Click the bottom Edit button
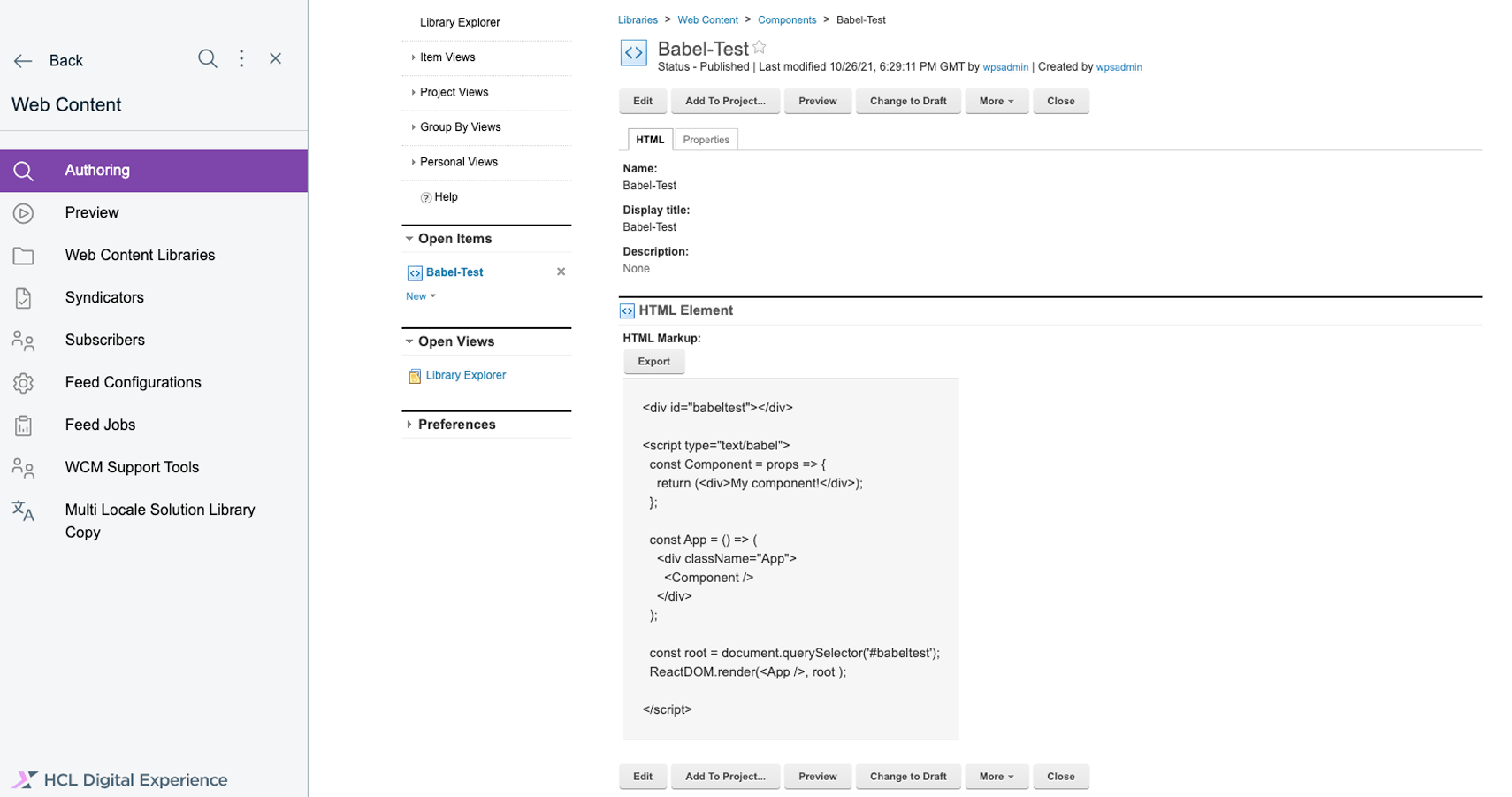1512x797 pixels. point(643,777)
